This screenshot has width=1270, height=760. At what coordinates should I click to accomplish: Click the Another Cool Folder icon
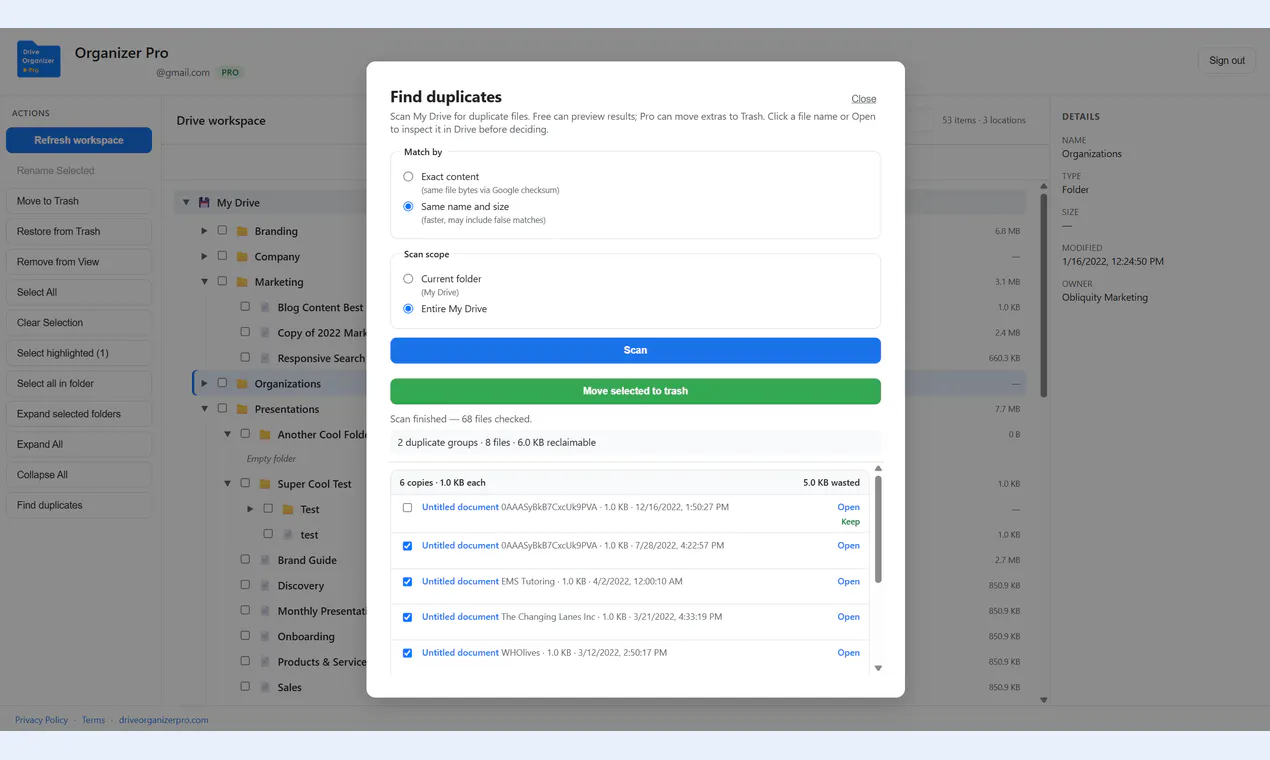[x=265, y=434]
